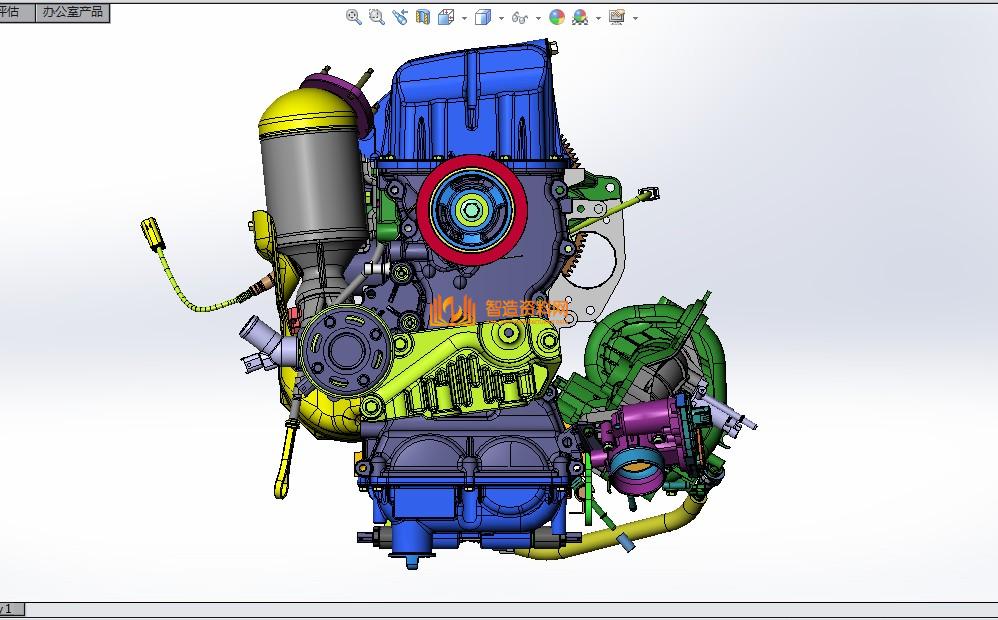Expand the View Orientation dropdown arrow
998x620 pixels.
coord(464,18)
